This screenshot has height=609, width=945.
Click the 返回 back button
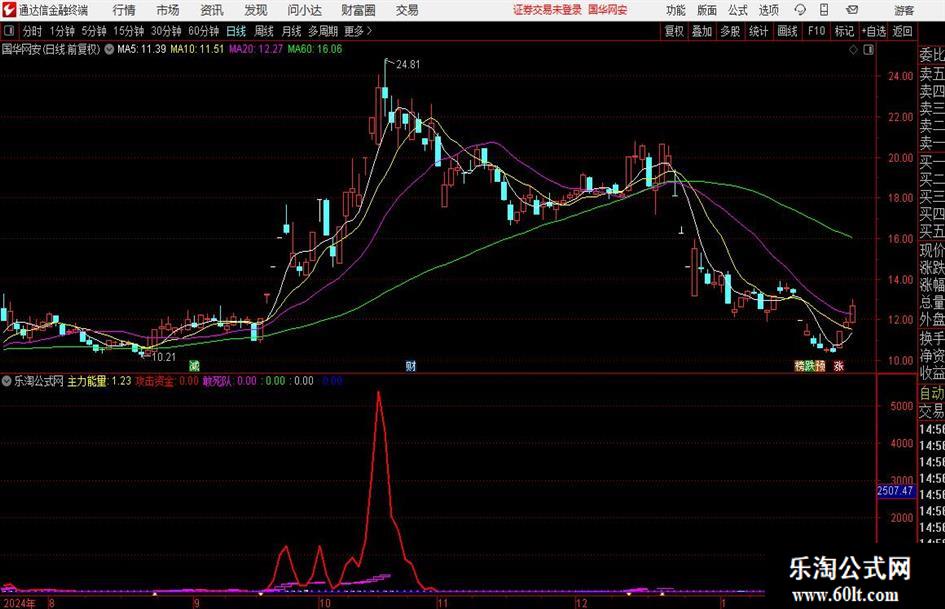coord(902,31)
